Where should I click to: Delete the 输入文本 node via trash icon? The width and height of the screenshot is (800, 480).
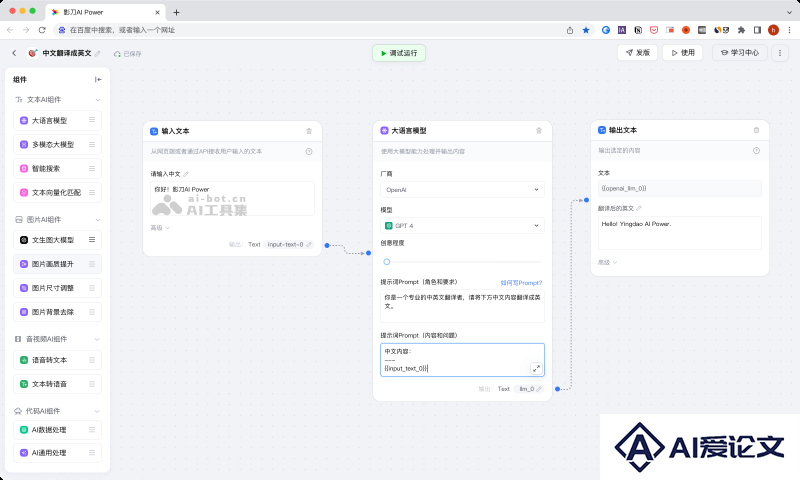(309, 131)
